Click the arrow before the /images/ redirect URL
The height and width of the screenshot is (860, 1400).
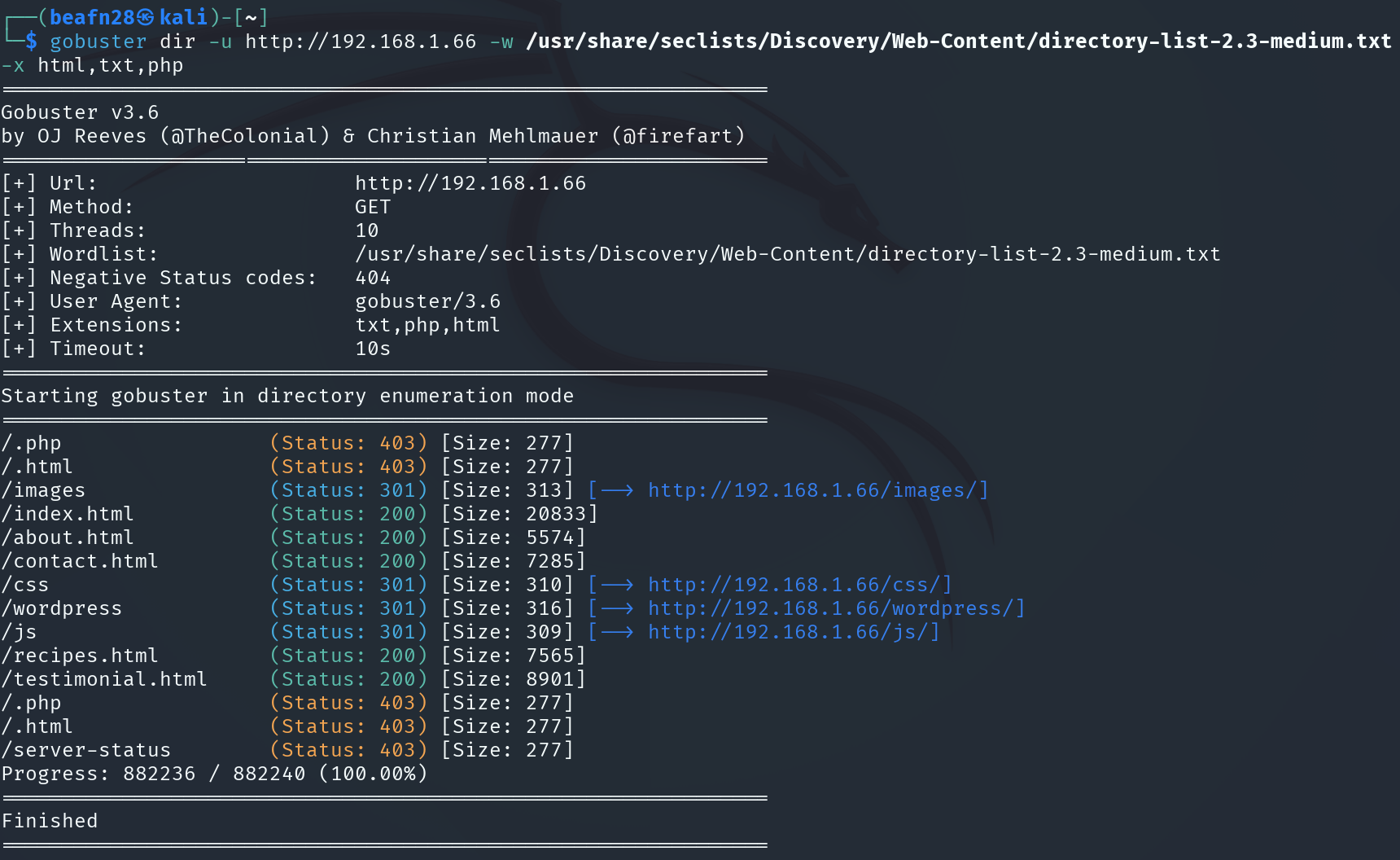(617, 490)
